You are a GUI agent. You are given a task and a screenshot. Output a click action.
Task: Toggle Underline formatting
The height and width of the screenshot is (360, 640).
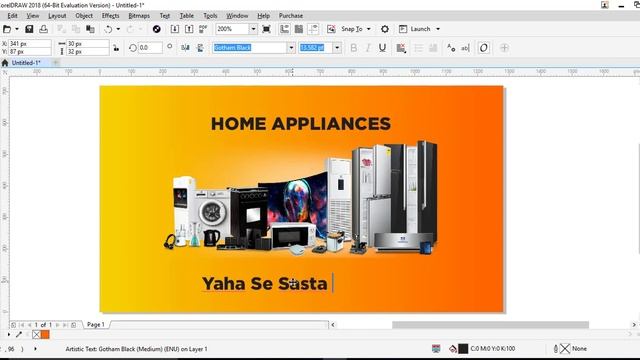(382, 48)
